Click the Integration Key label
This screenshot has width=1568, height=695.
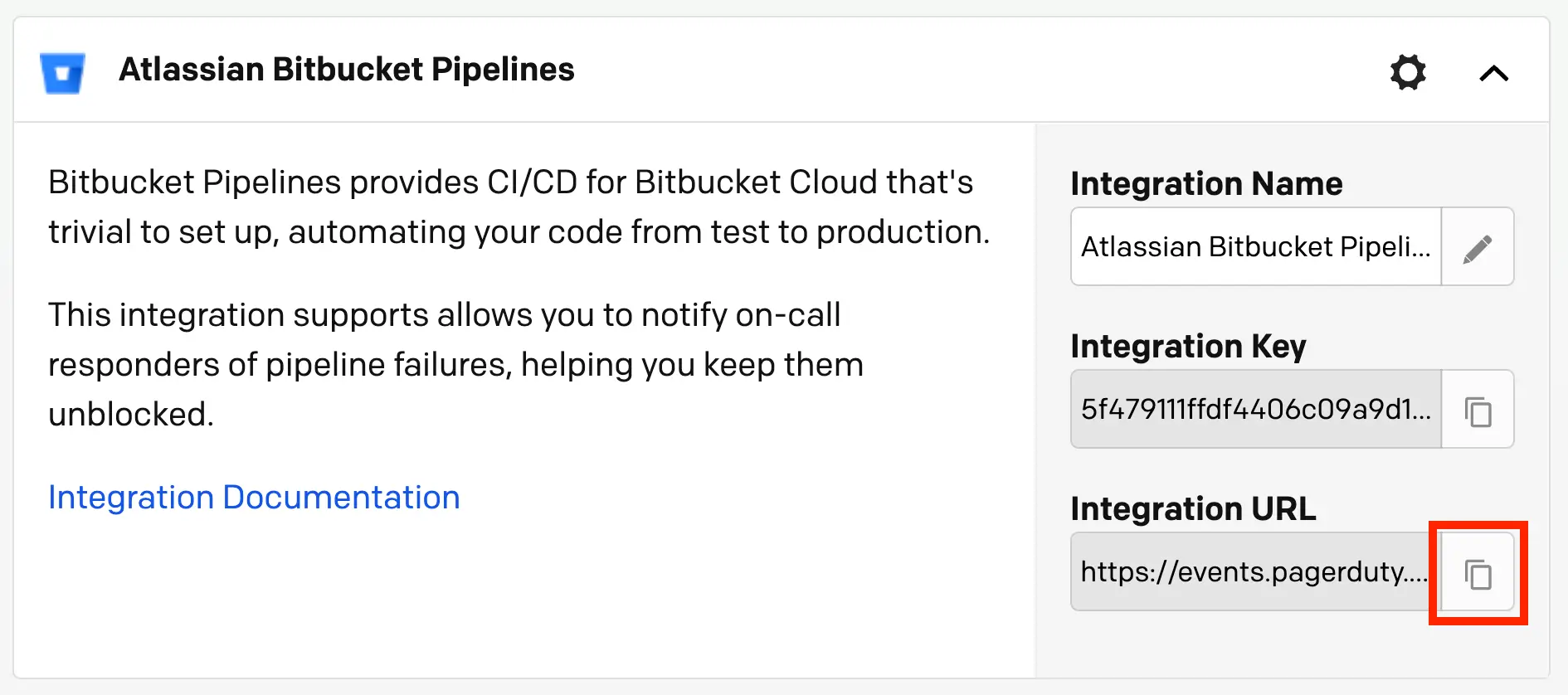pos(1188,346)
